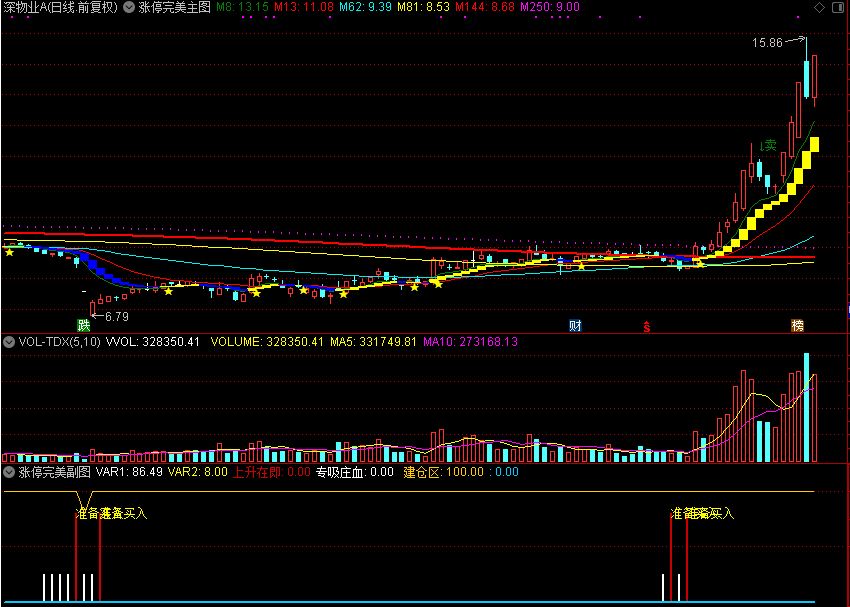Image resolution: width=850 pixels, height=607 pixels.
Task: Click the green 跌 marker icon
Action: pos(84,326)
